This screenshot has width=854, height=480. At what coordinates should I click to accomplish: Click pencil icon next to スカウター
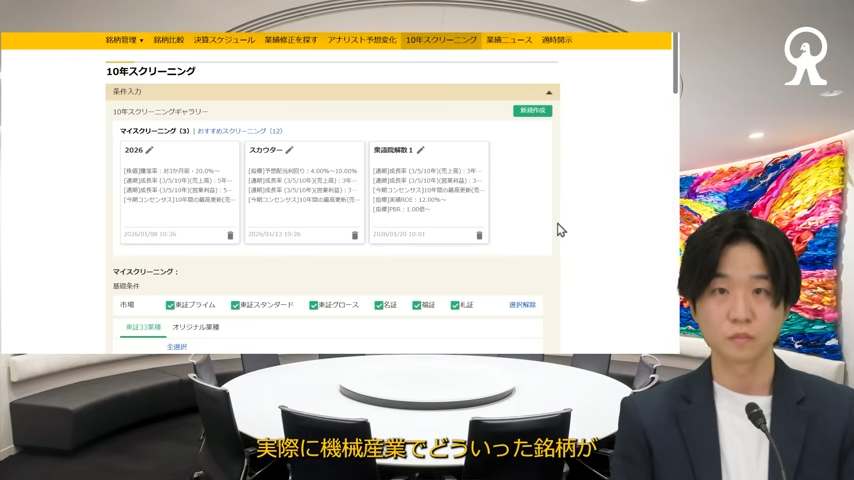point(289,150)
